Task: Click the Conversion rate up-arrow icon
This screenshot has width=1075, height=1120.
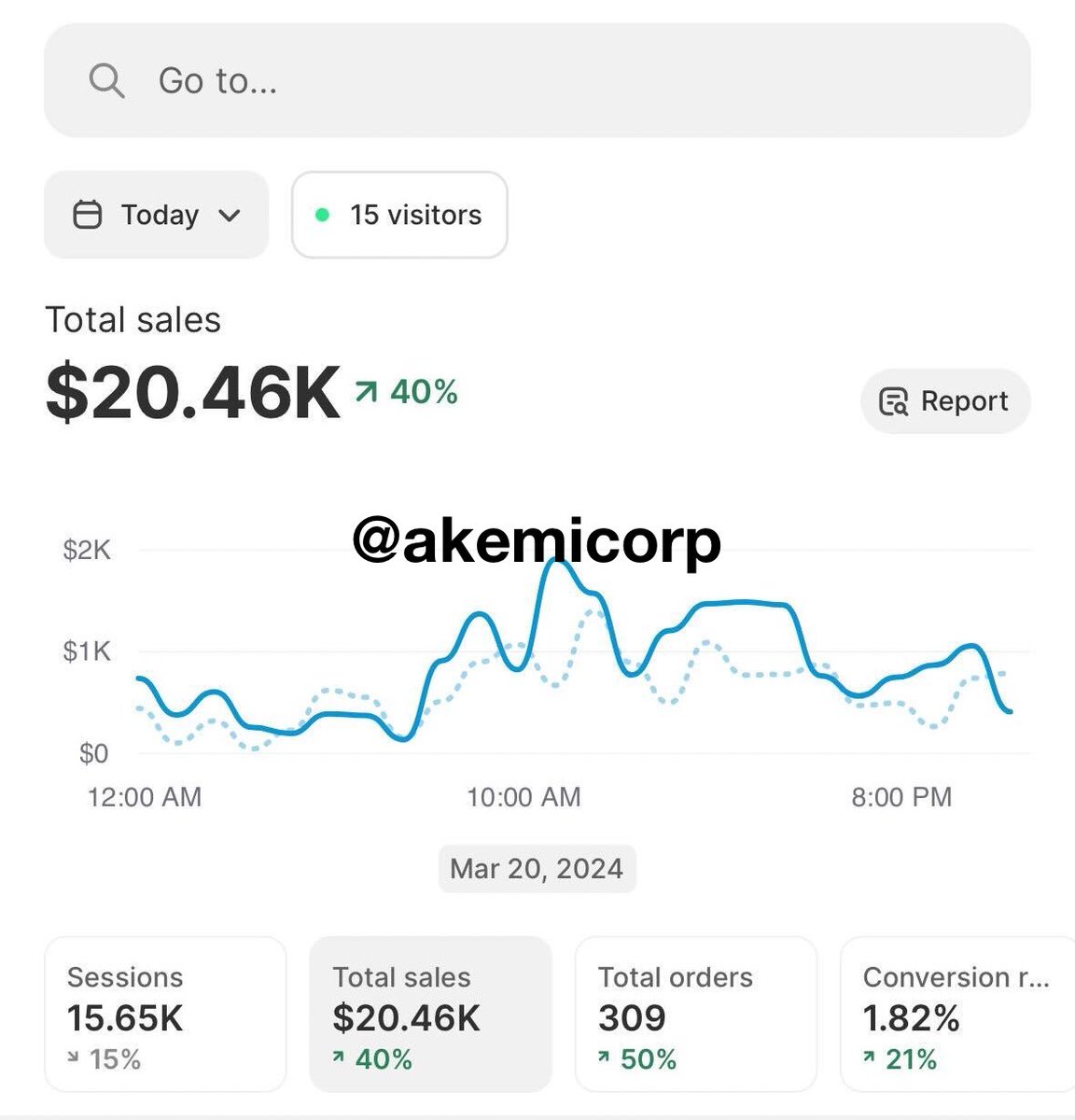Action: tap(870, 1057)
